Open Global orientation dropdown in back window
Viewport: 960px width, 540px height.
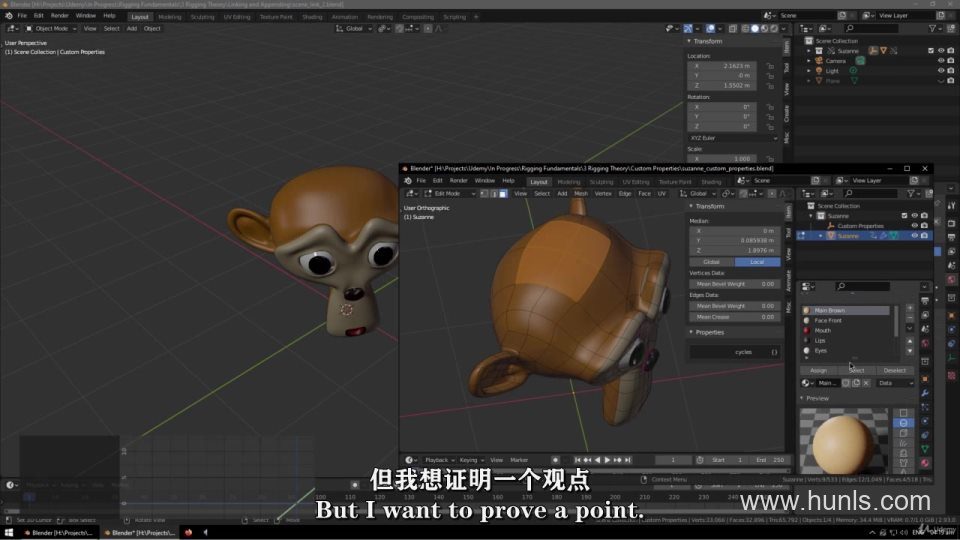[354, 29]
